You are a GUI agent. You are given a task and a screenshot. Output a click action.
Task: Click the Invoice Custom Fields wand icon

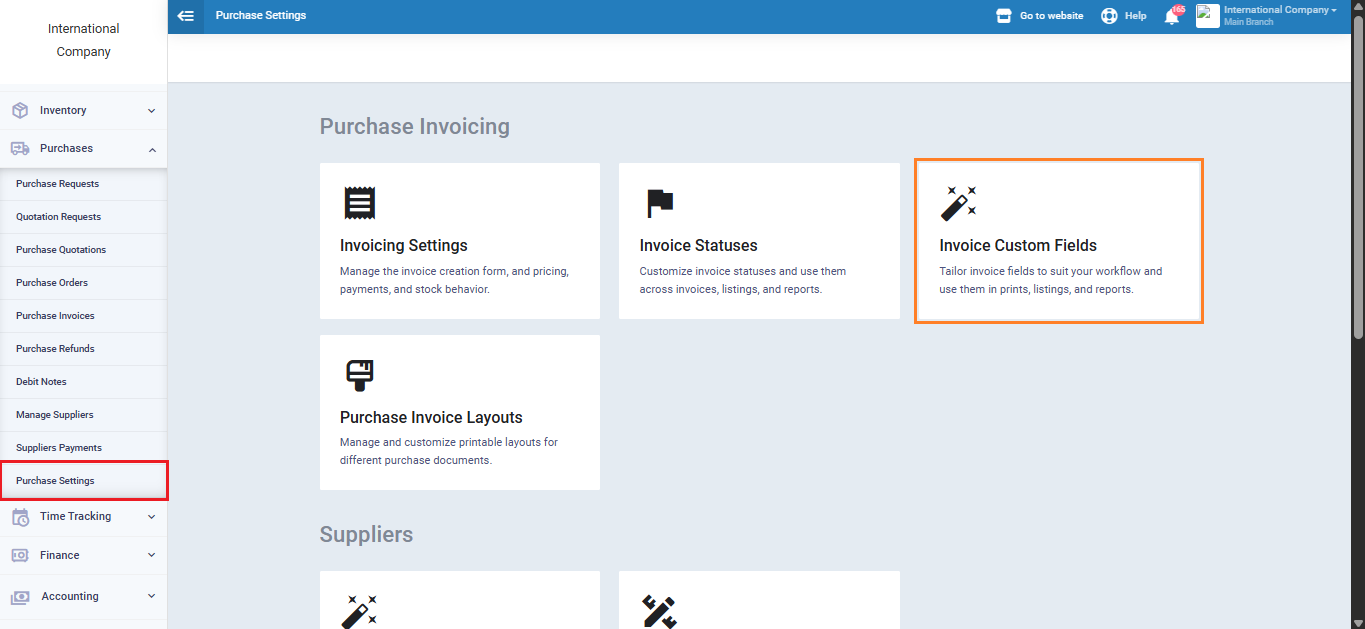pyautogui.click(x=958, y=203)
